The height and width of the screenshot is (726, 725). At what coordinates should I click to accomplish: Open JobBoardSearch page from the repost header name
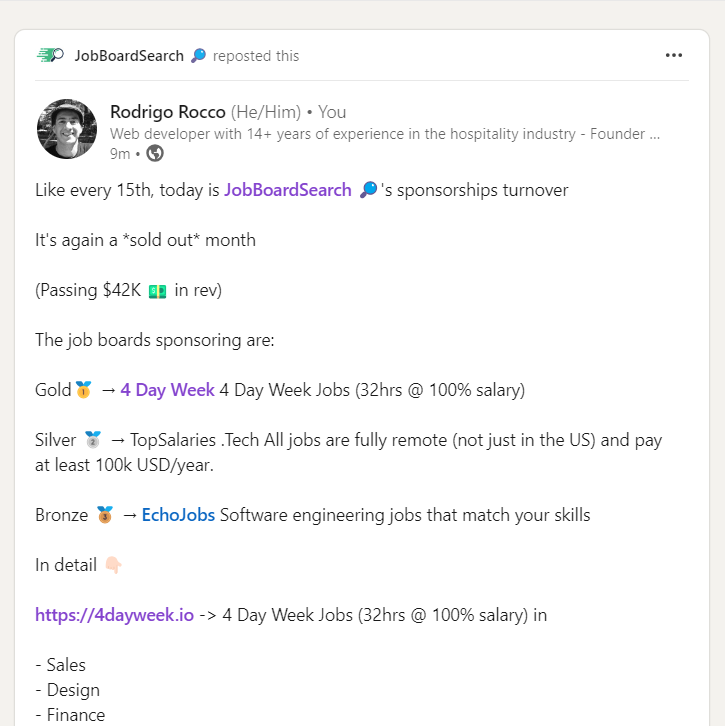click(129, 56)
